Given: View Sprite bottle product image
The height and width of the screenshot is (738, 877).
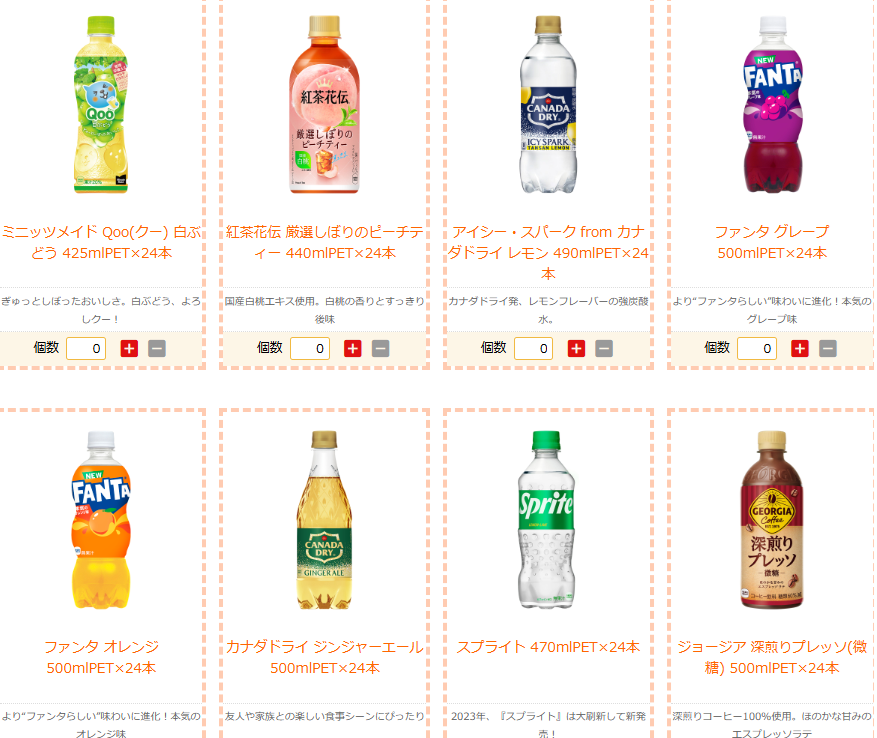Looking at the screenshot, I should click(x=546, y=520).
